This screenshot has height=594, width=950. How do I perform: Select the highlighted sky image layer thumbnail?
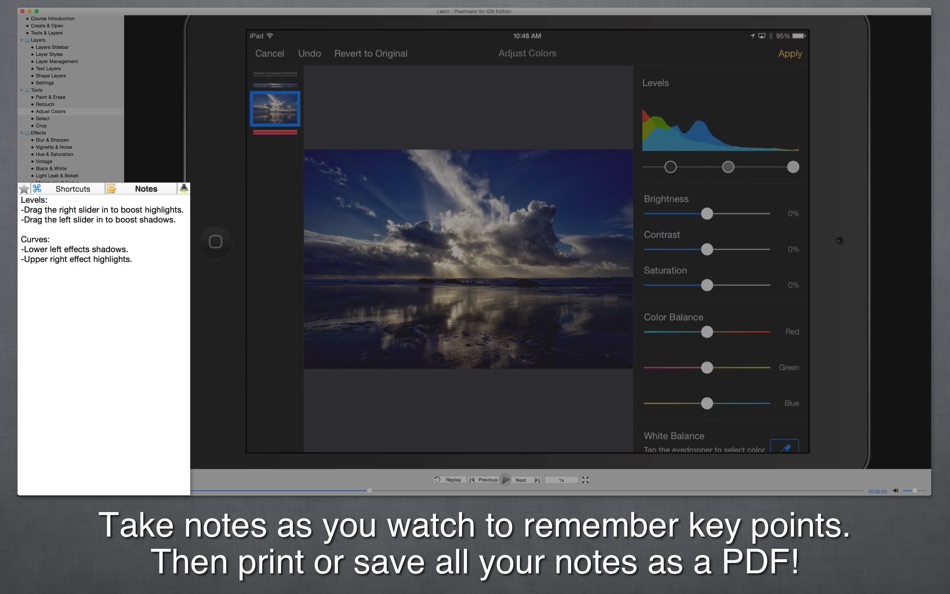point(275,108)
